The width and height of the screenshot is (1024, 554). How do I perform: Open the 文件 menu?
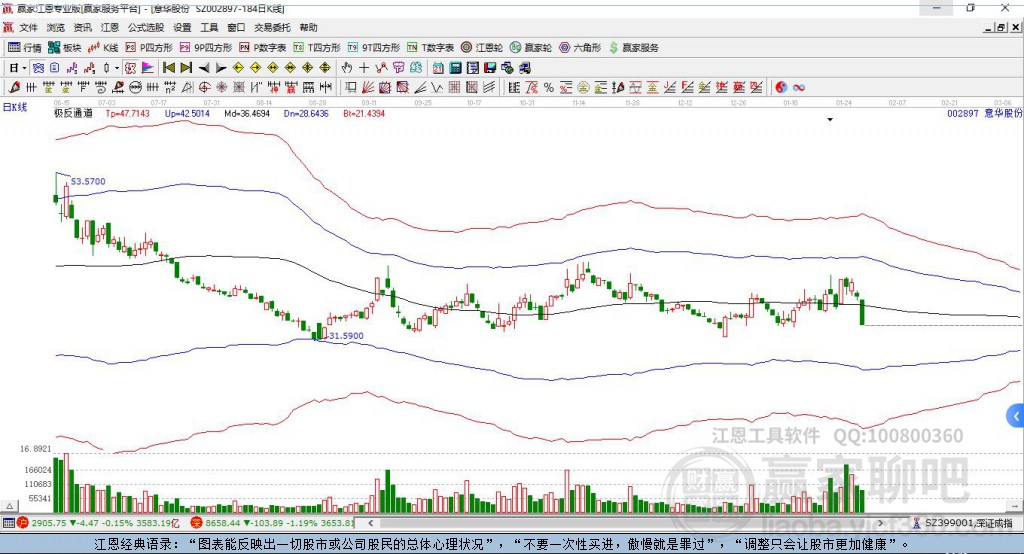[x=28, y=27]
